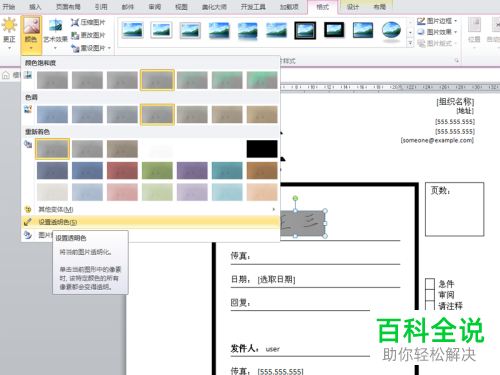Viewport: 500px width, 375px height.
Task: Open the 更正 (Corrections) picture tool
Action: 9,32
